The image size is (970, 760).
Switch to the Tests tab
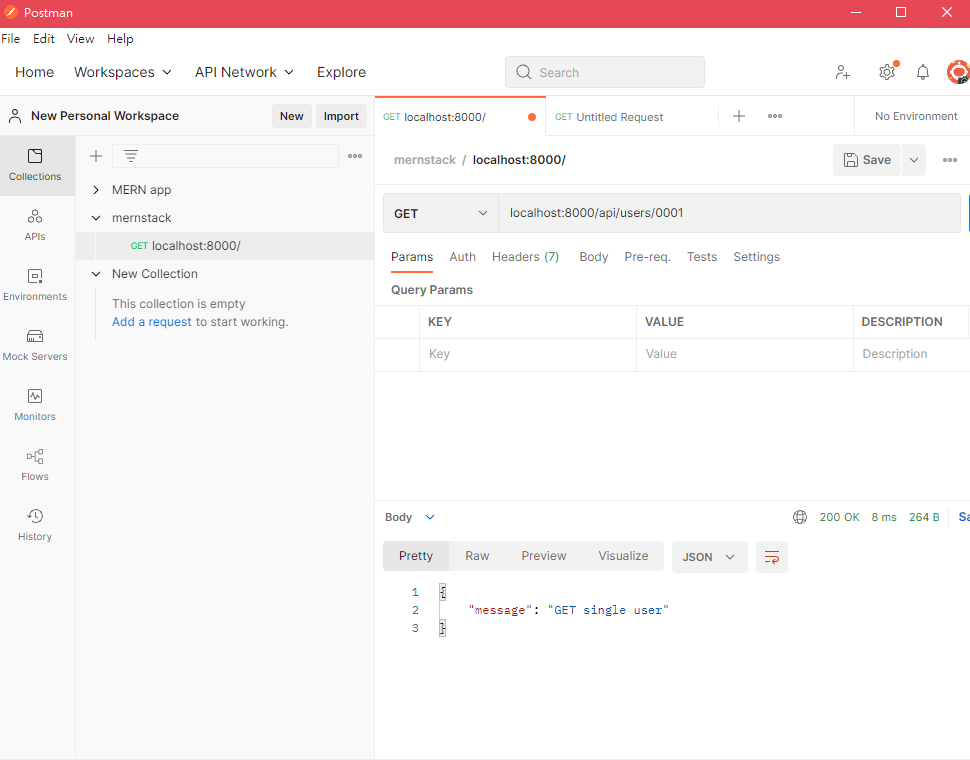pos(702,257)
